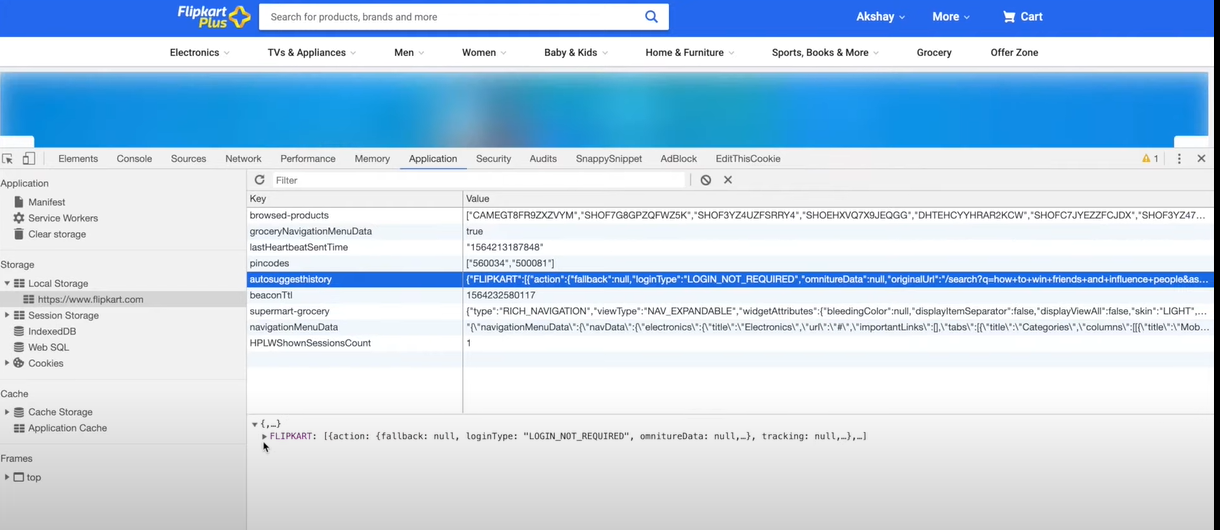Open the Akshay account dropdown
The height and width of the screenshot is (530, 1220).
click(881, 16)
